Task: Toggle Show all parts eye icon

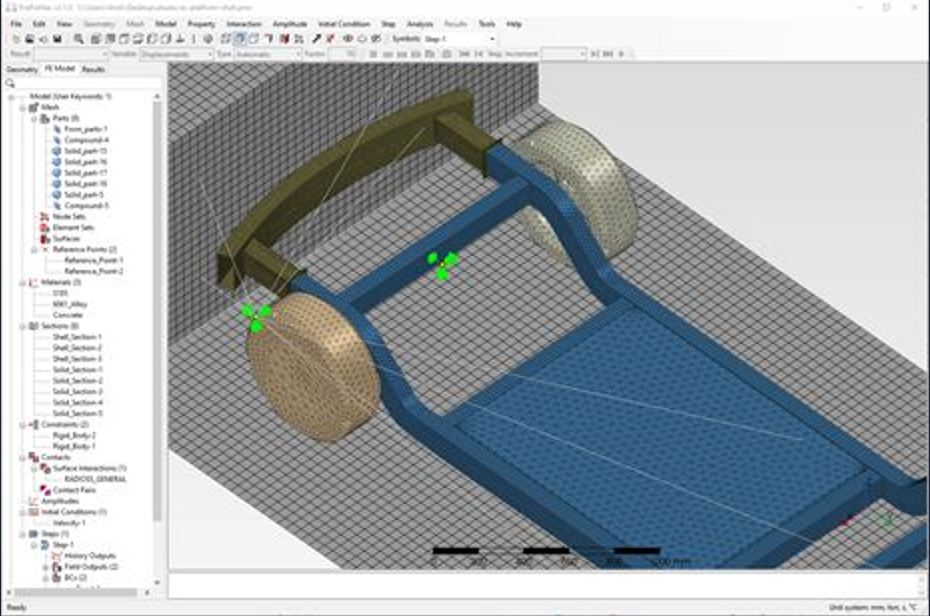Action: tap(348, 39)
